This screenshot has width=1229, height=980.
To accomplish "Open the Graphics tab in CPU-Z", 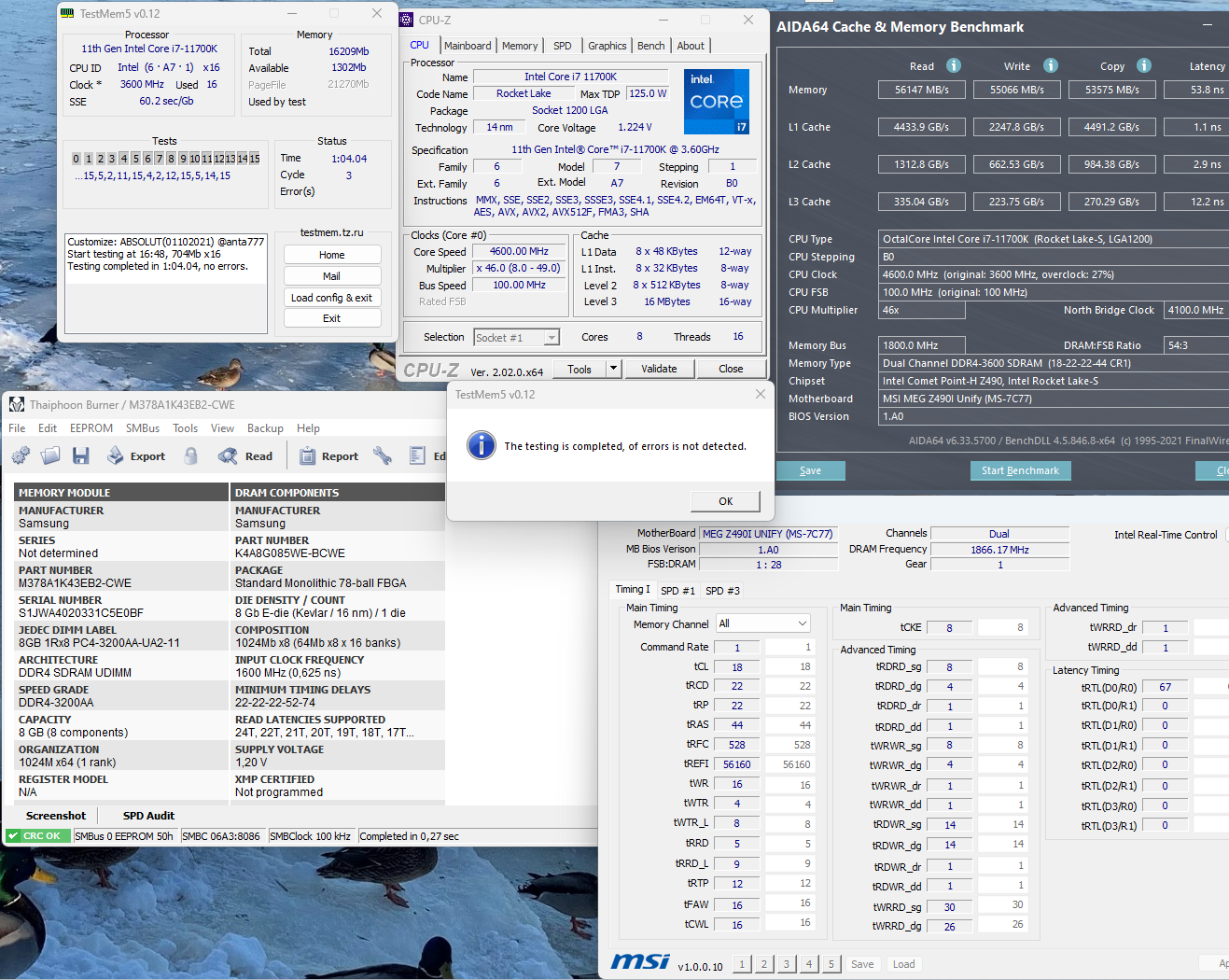I will click(x=608, y=46).
